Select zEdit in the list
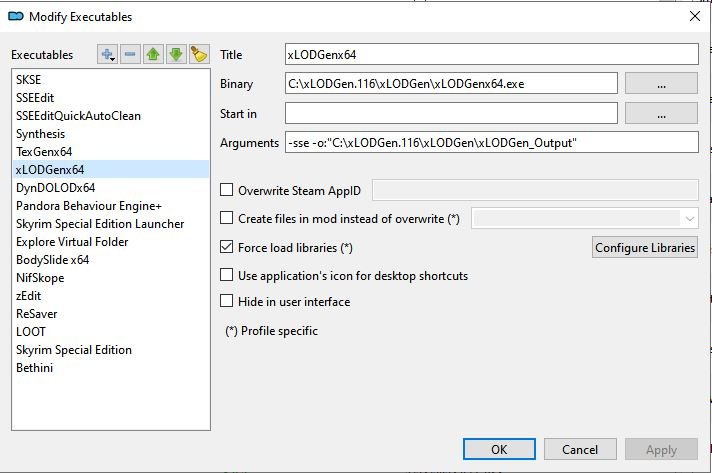 pyautogui.click(x=111, y=296)
